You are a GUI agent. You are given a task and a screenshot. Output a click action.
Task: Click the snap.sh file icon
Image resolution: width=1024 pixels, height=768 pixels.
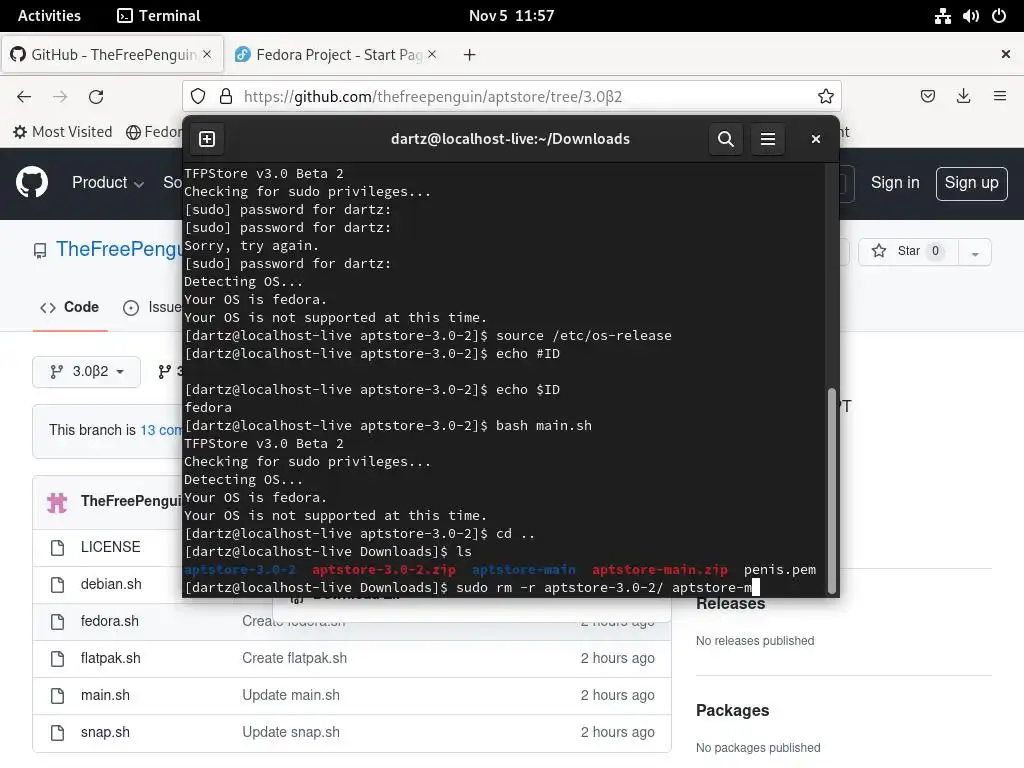click(57, 733)
